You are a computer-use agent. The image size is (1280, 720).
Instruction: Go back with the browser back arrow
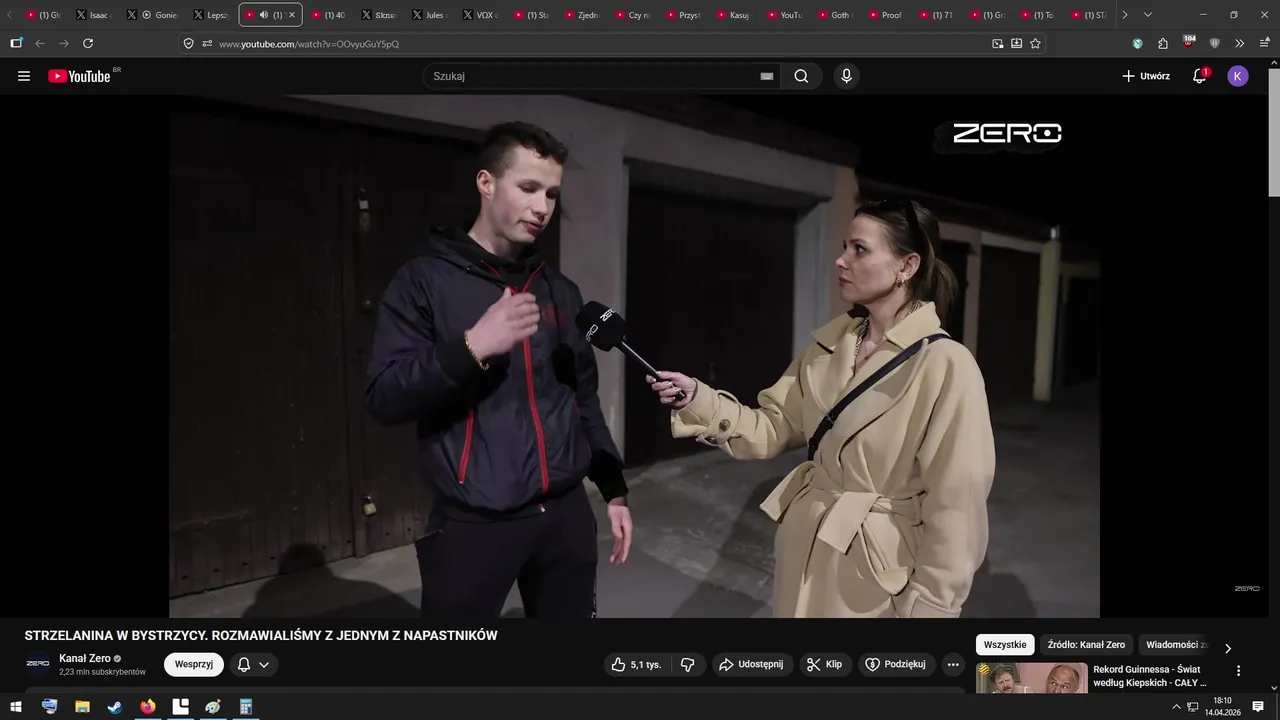click(x=40, y=43)
